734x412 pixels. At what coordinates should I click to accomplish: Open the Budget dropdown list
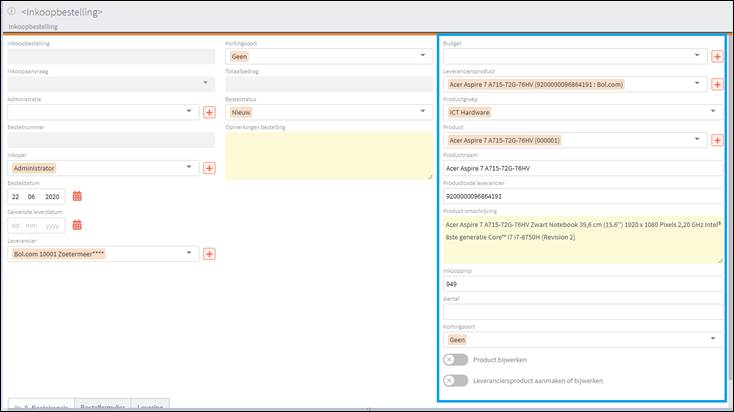tap(574, 56)
